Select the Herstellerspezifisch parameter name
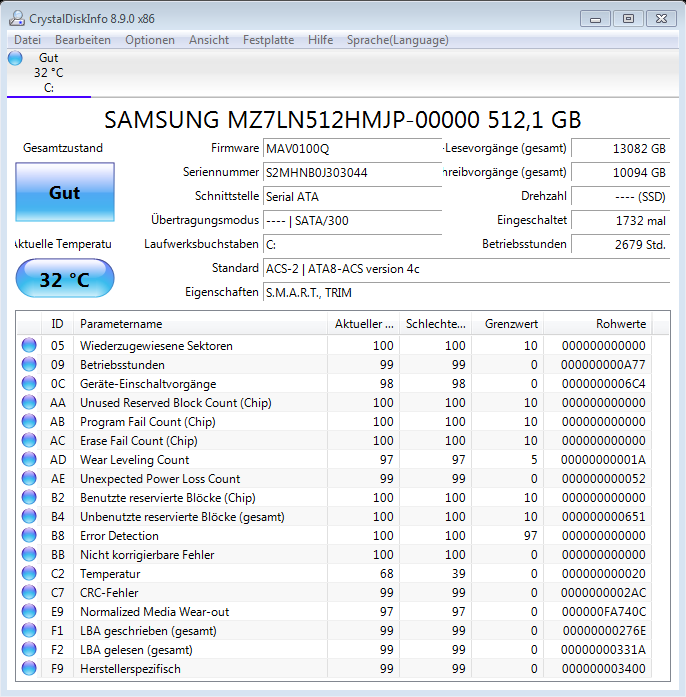The height and width of the screenshot is (697, 686). click(x=130, y=669)
